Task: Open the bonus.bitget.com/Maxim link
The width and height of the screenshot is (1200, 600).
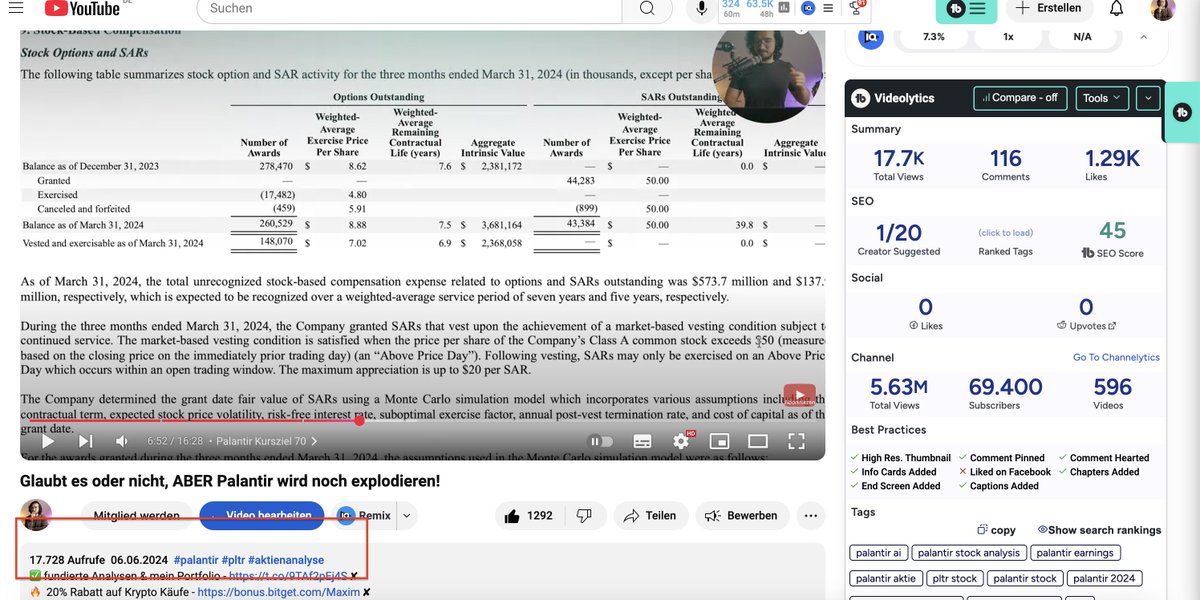Action: pyautogui.click(x=278, y=592)
